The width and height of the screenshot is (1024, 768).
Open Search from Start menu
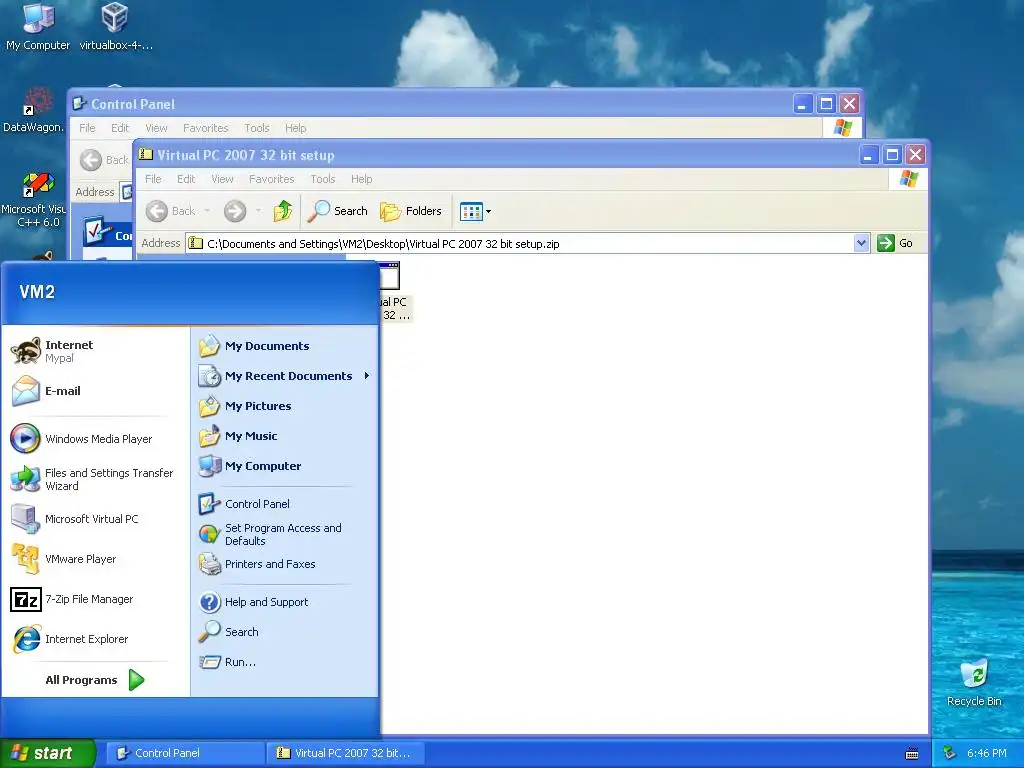point(285,632)
